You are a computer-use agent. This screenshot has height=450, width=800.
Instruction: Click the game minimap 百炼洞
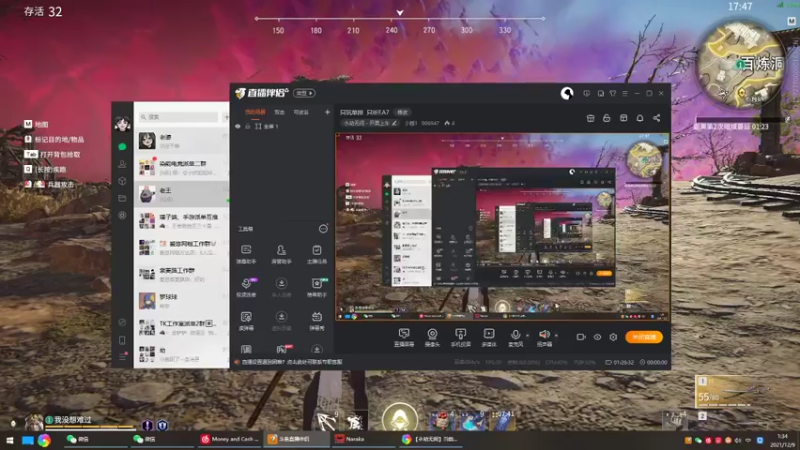pos(741,64)
